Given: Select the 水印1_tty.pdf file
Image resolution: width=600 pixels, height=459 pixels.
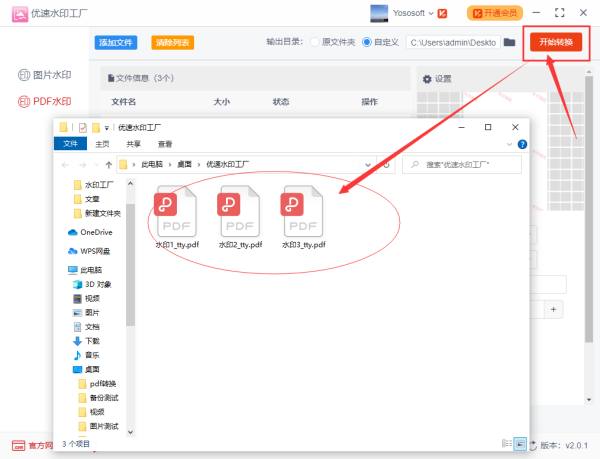Looking at the screenshot, I should click(x=177, y=217).
